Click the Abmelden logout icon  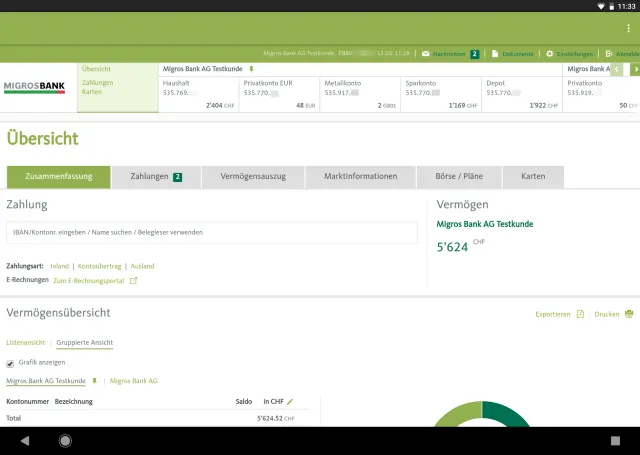coord(609,53)
